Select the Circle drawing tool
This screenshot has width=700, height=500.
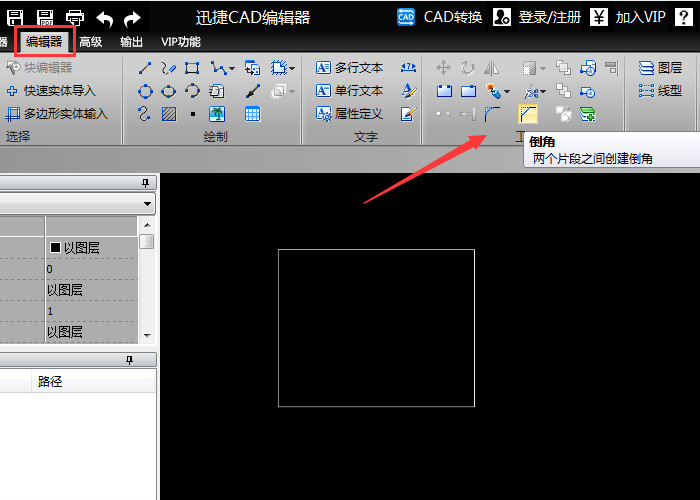click(x=145, y=92)
